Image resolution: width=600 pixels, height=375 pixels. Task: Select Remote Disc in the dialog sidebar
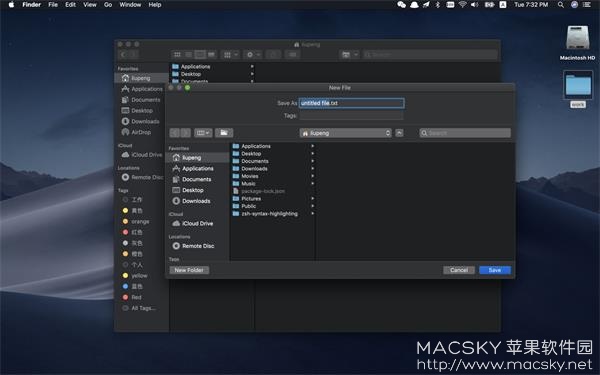coord(197,246)
